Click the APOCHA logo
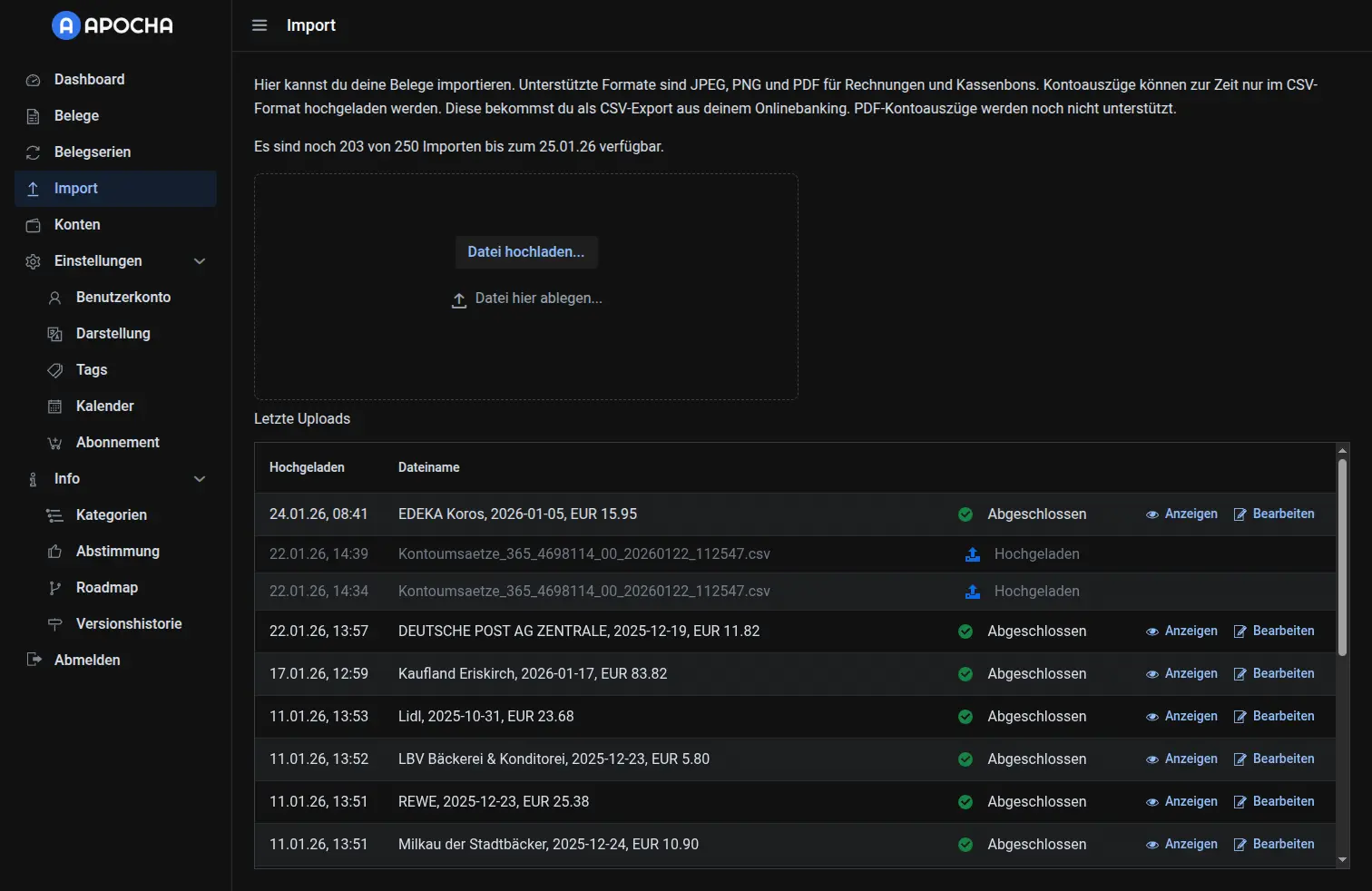The width and height of the screenshot is (1372, 891). click(111, 25)
